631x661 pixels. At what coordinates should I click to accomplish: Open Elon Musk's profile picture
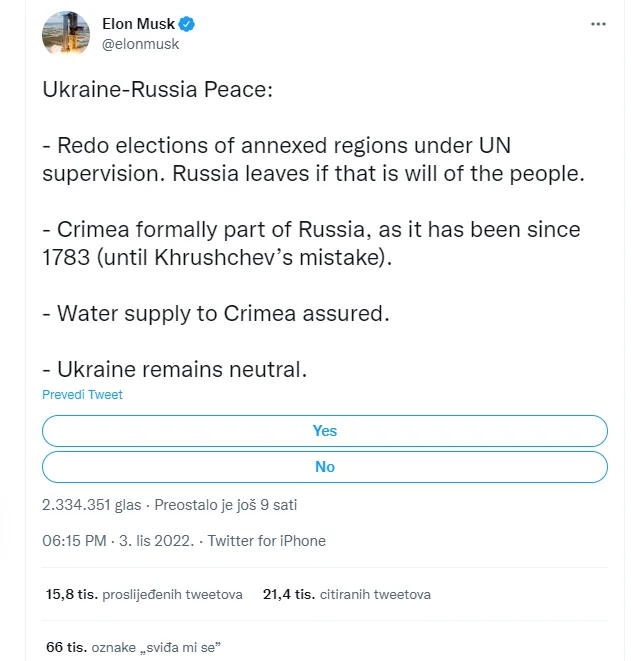coord(67,34)
